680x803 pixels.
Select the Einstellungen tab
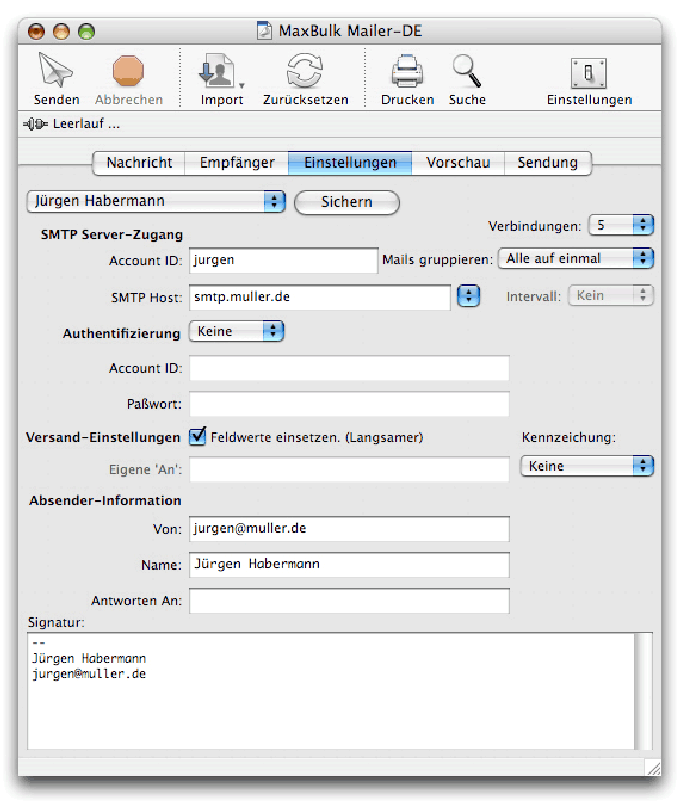(350, 163)
